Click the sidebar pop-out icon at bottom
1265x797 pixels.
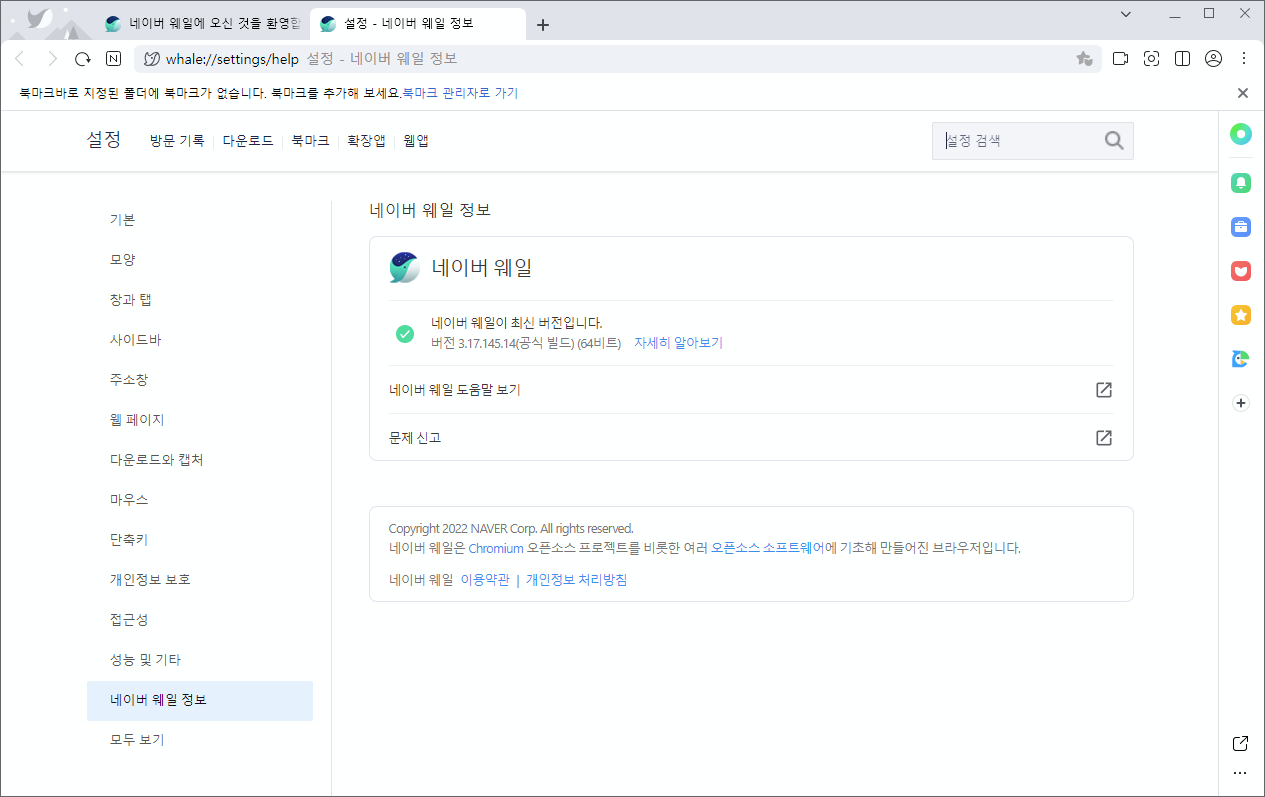tap(1240, 743)
